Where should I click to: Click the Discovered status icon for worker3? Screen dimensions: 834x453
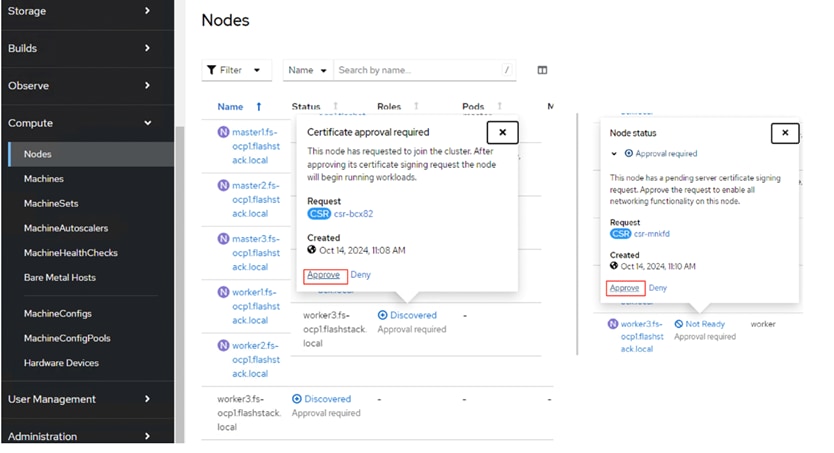(297, 399)
